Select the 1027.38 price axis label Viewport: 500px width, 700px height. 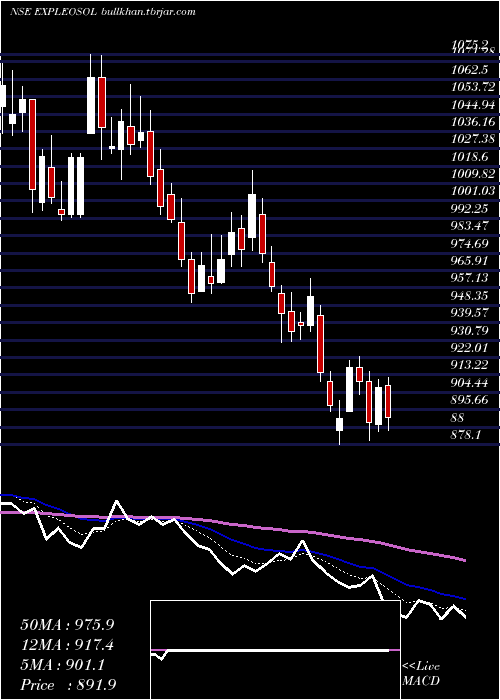click(473, 139)
